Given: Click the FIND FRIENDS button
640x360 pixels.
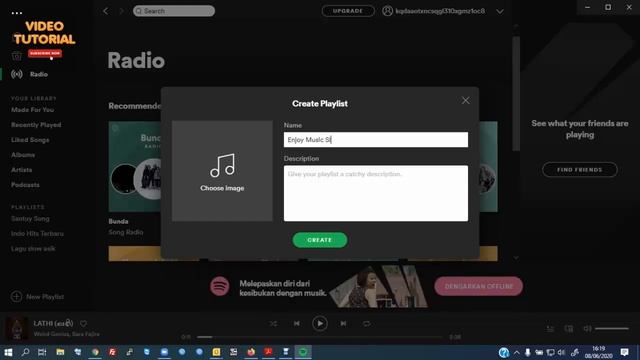Looking at the screenshot, I should [x=580, y=170].
